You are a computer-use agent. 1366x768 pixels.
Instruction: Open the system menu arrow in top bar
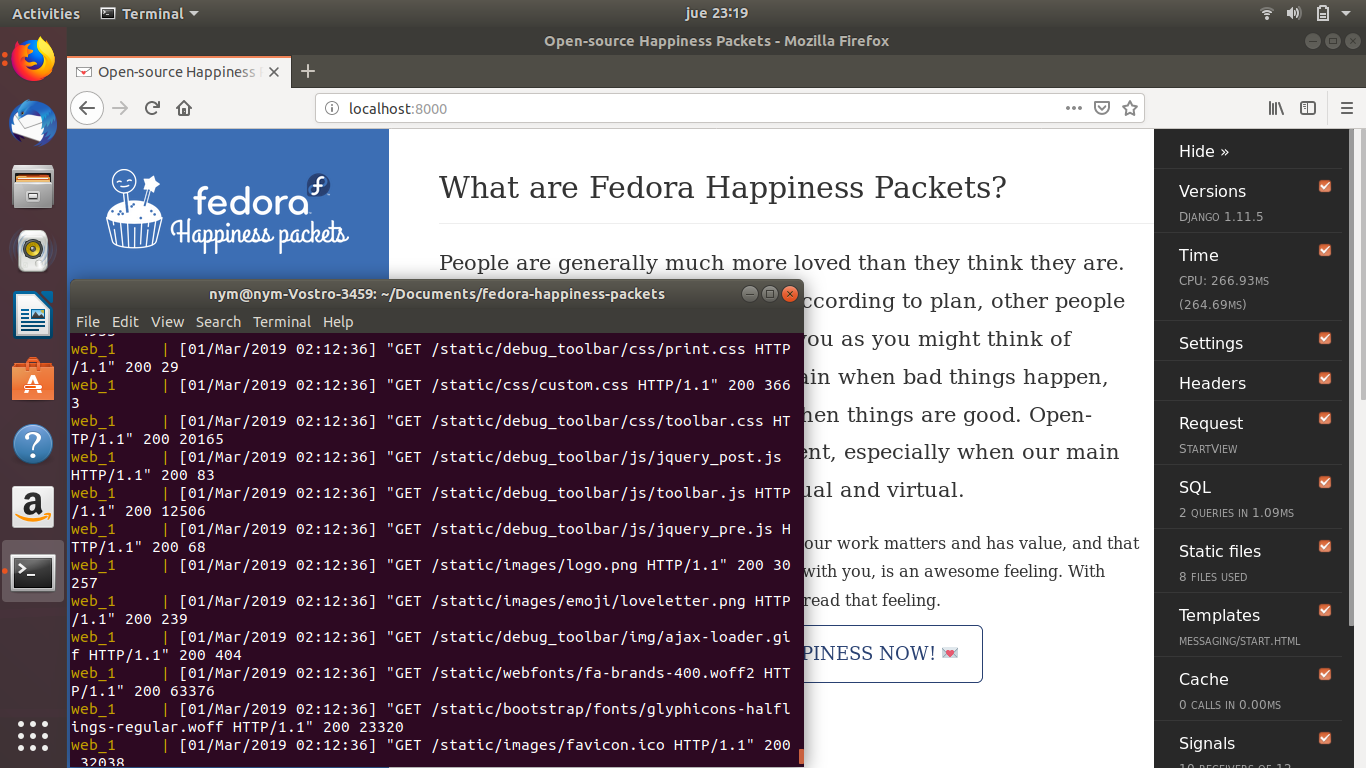(x=1348, y=13)
